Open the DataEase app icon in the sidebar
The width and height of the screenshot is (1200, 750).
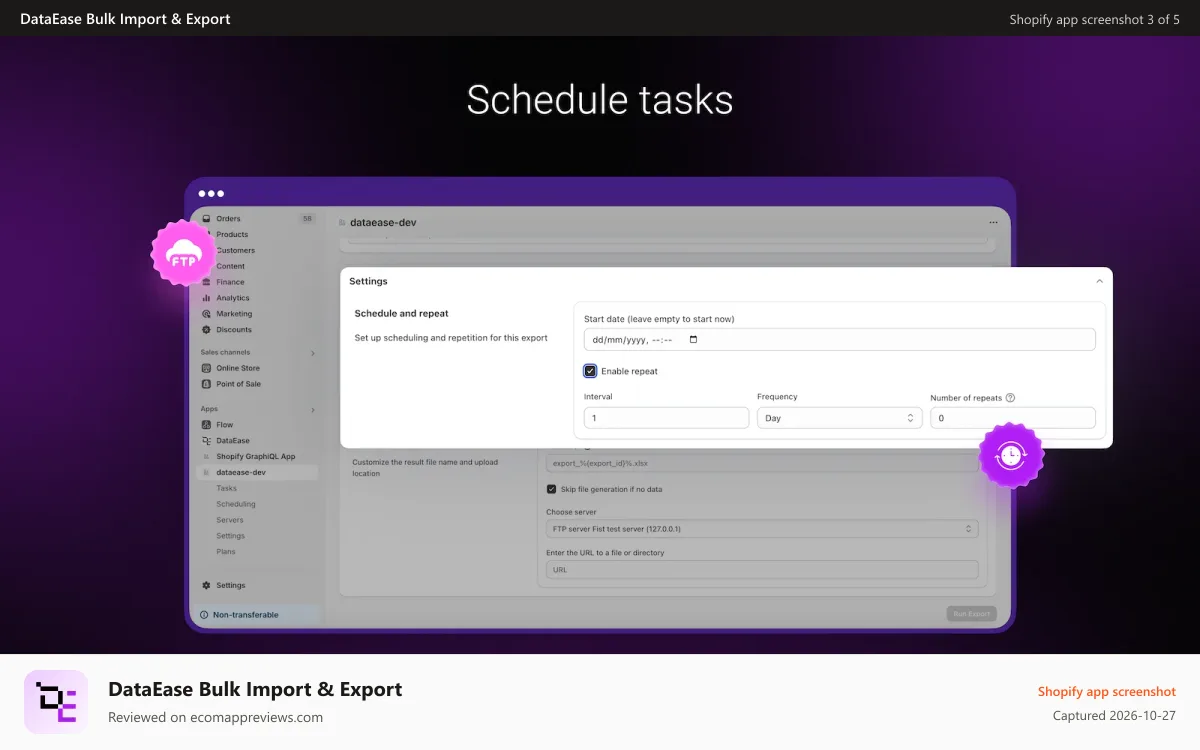[x=207, y=441]
